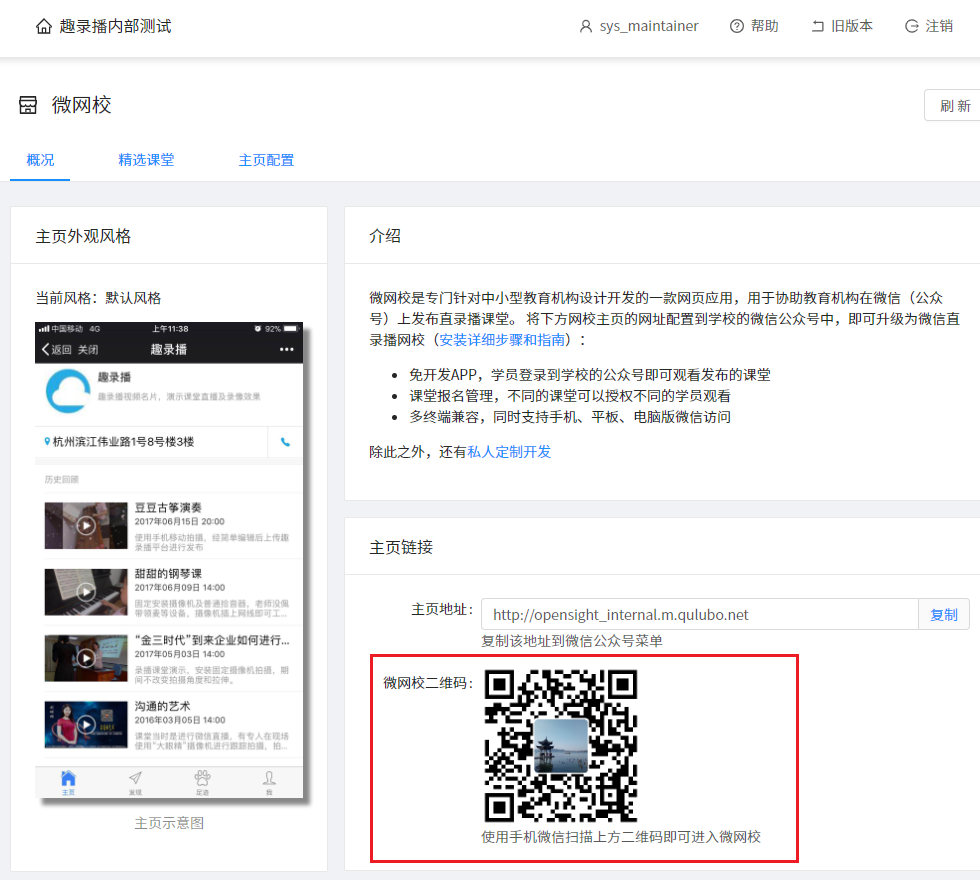Click the 复制 copy button
980x880 pixels.
[944, 614]
